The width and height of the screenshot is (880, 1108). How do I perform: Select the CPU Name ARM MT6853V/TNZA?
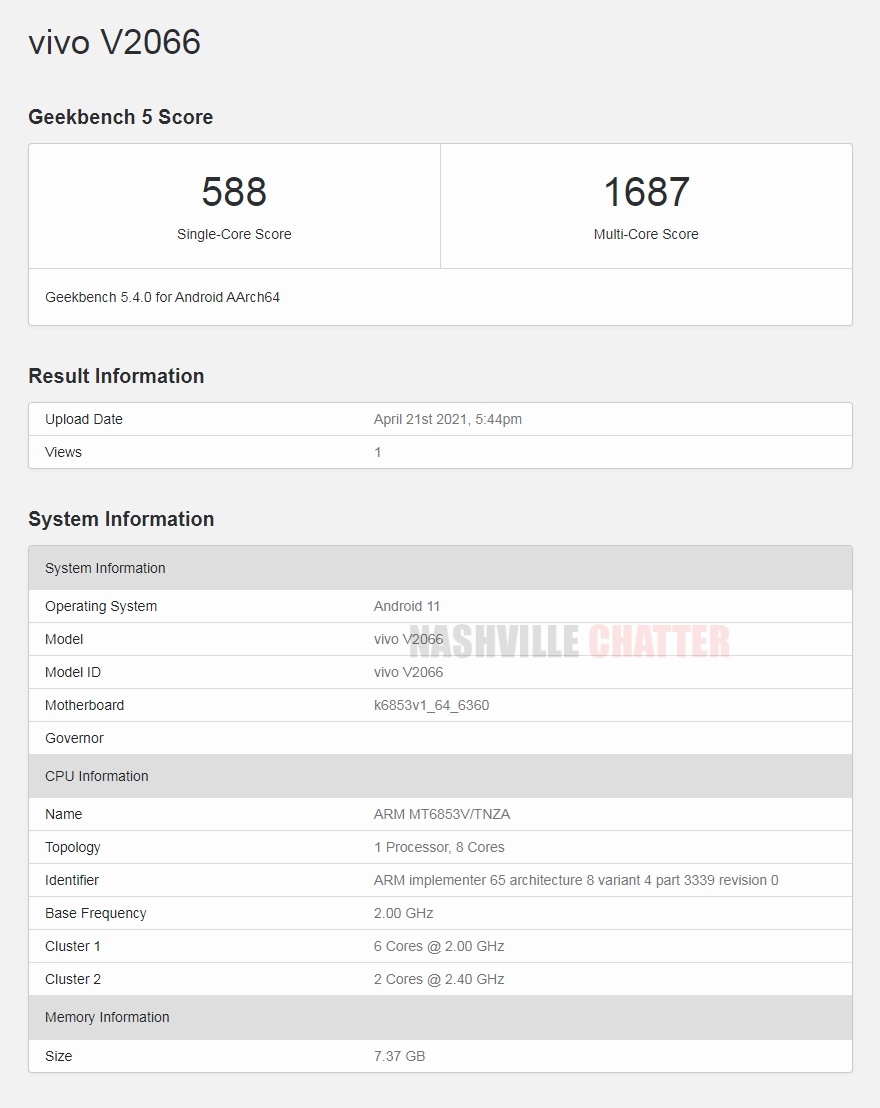coord(441,814)
